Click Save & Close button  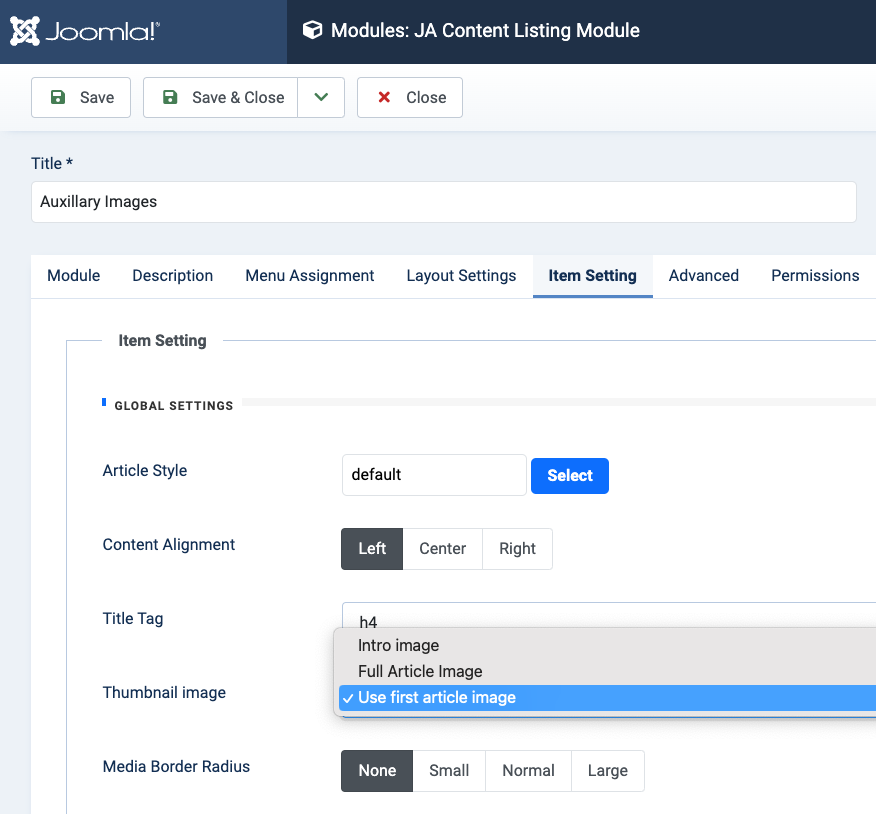pyautogui.click(x=221, y=97)
